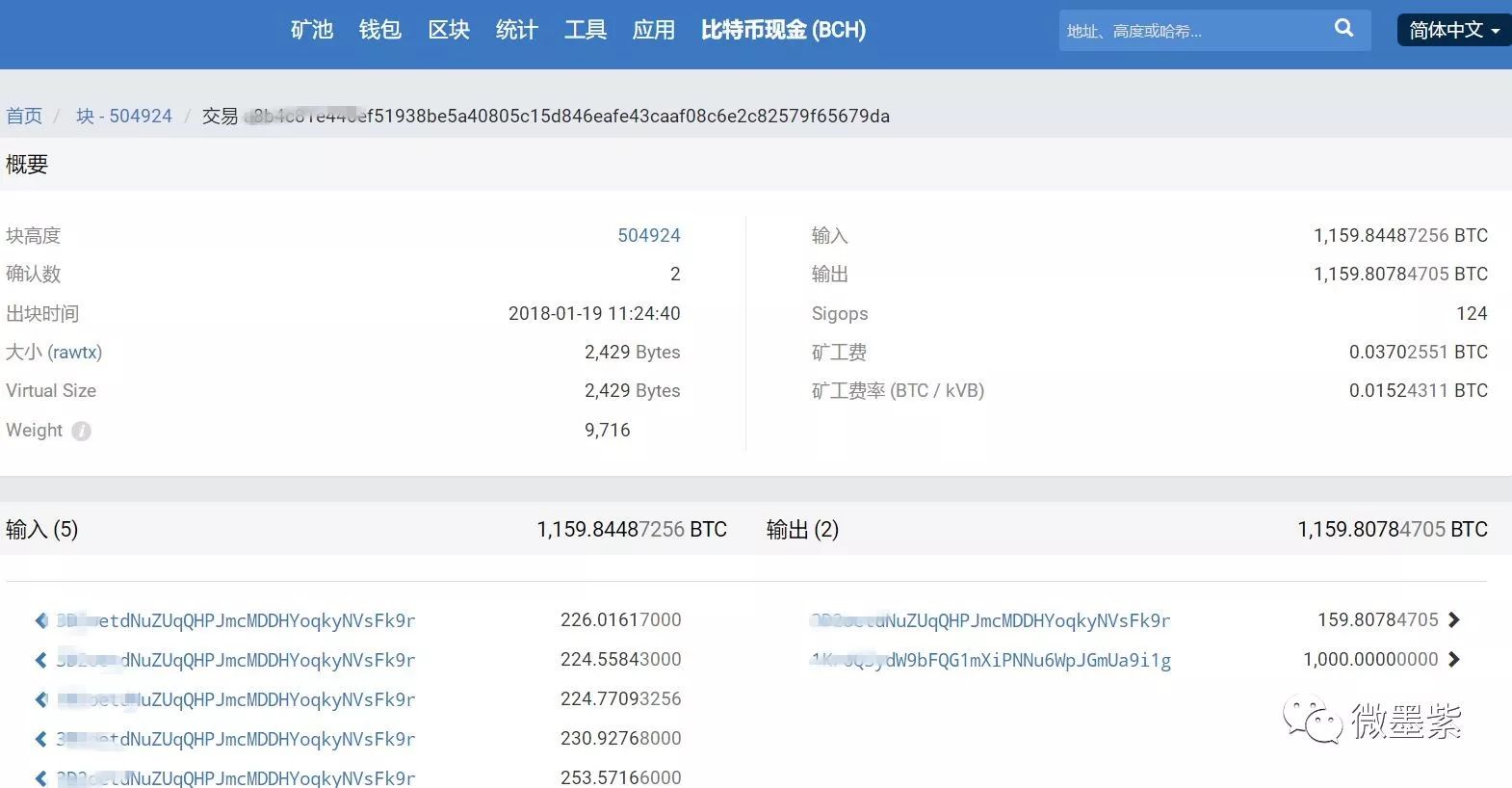Click the 出块时间 value 2018-01-19 11:24:40

[x=594, y=313]
